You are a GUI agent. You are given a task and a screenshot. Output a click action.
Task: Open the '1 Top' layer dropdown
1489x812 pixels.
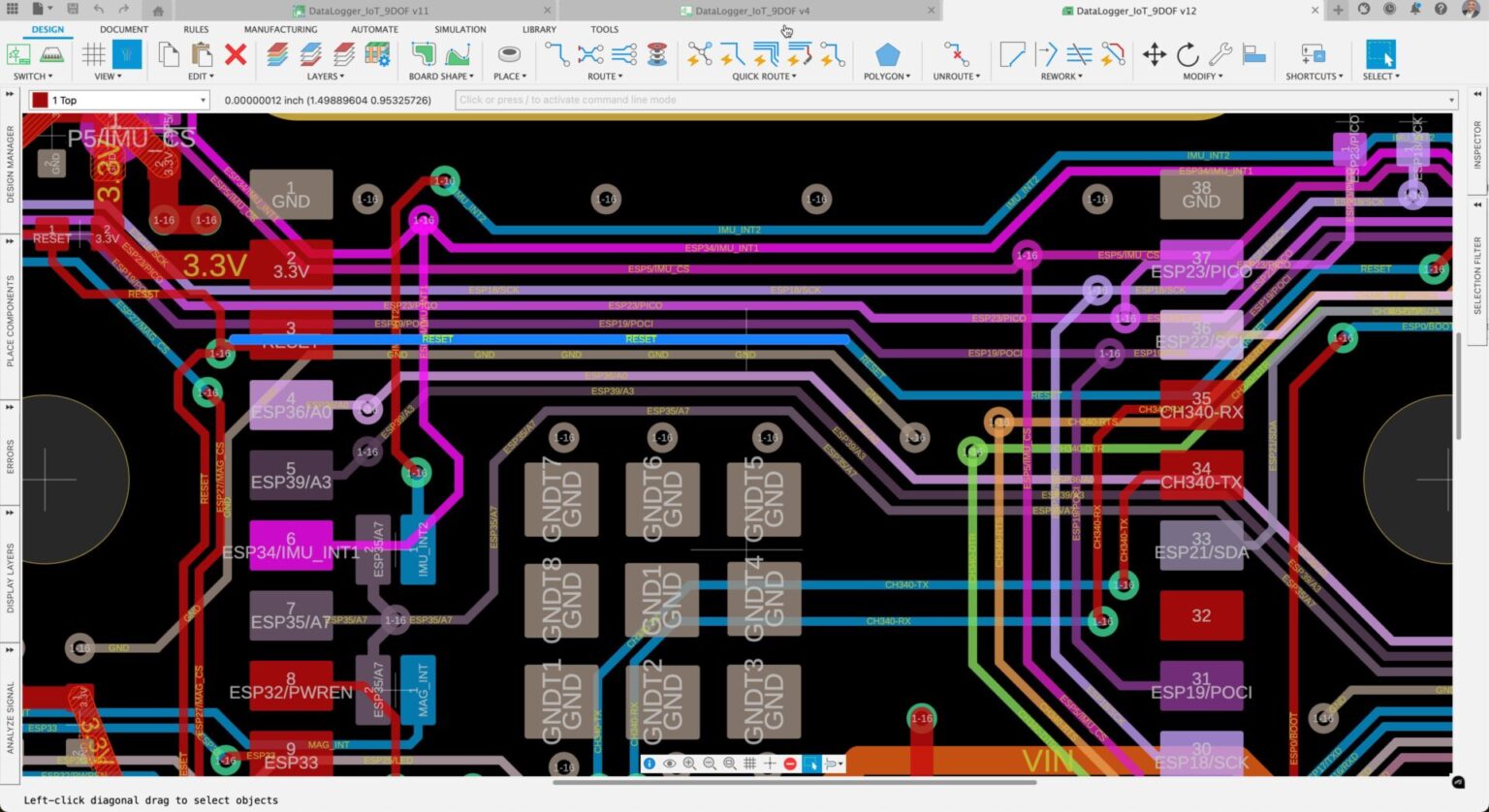[202, 99]
